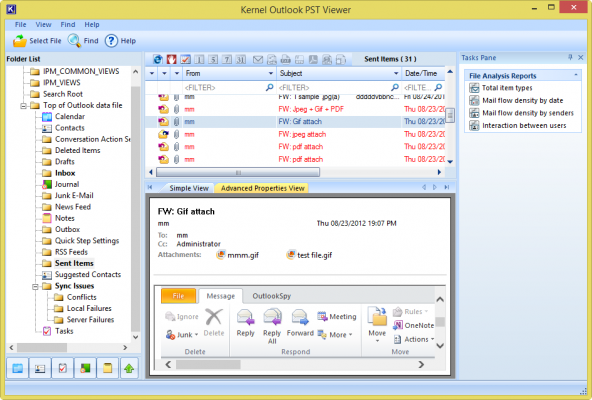Select the Deleted Items folder

coord(77,150)
